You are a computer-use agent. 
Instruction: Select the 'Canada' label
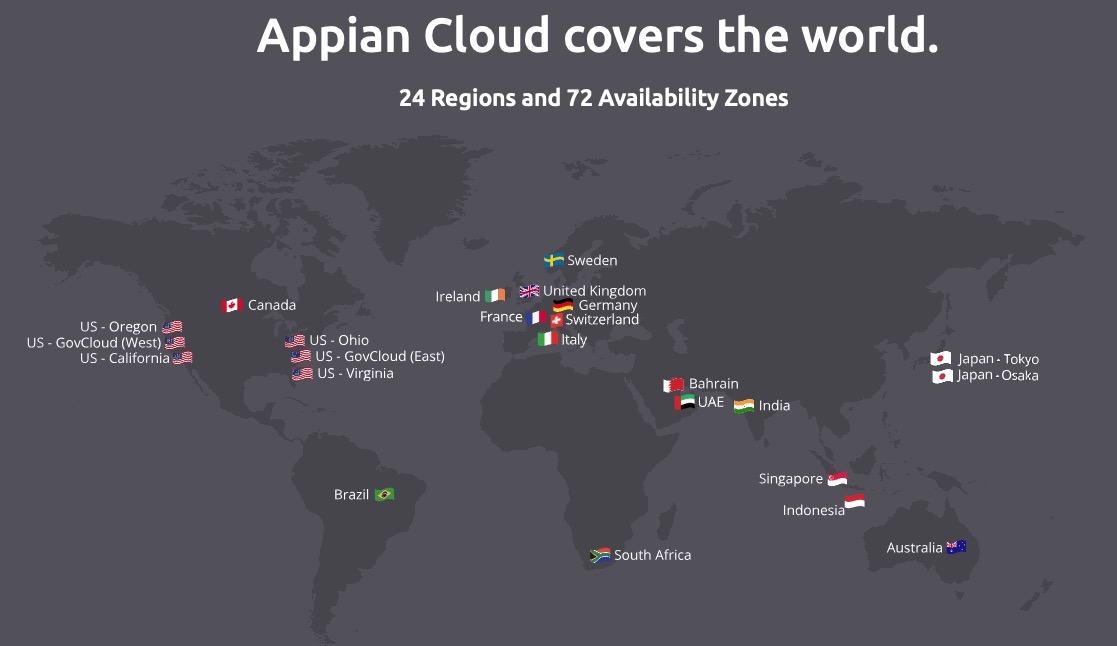(x=271, y=305)
